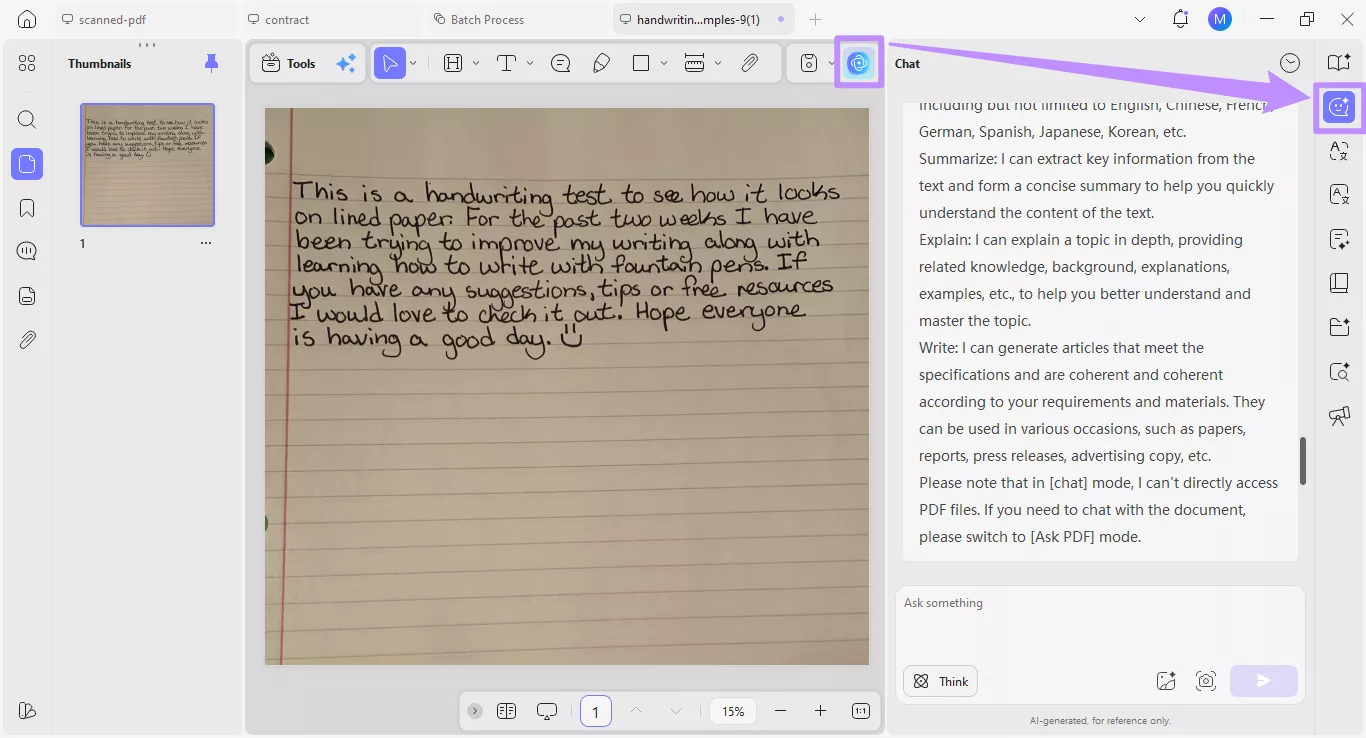Click the blue sparkle AI icon beside Tools
Image resolution: width=1366 pixels, height=738 pixels.
pyautogui.click(x=346, y=63)
